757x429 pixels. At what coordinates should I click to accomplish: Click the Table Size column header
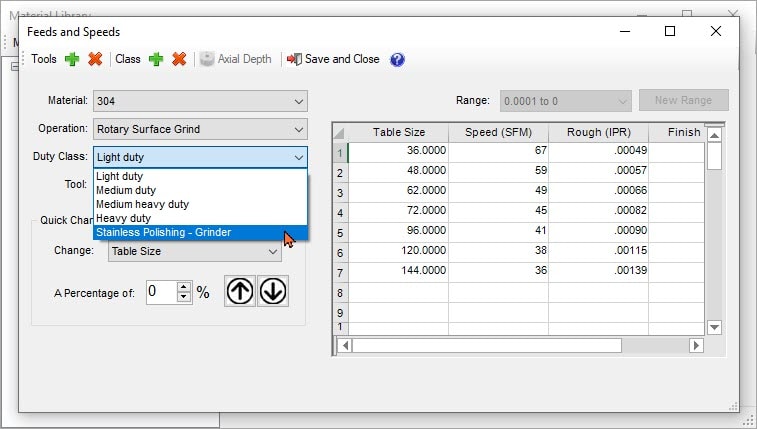click(x=398, y=132)
